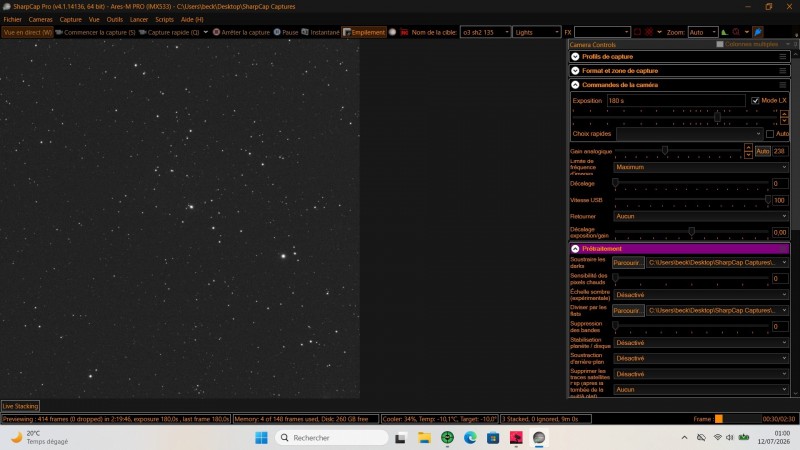Toggle the Empilement live stacking button
The width and height of the screenshot is (800, 450).
click(364, 32)
